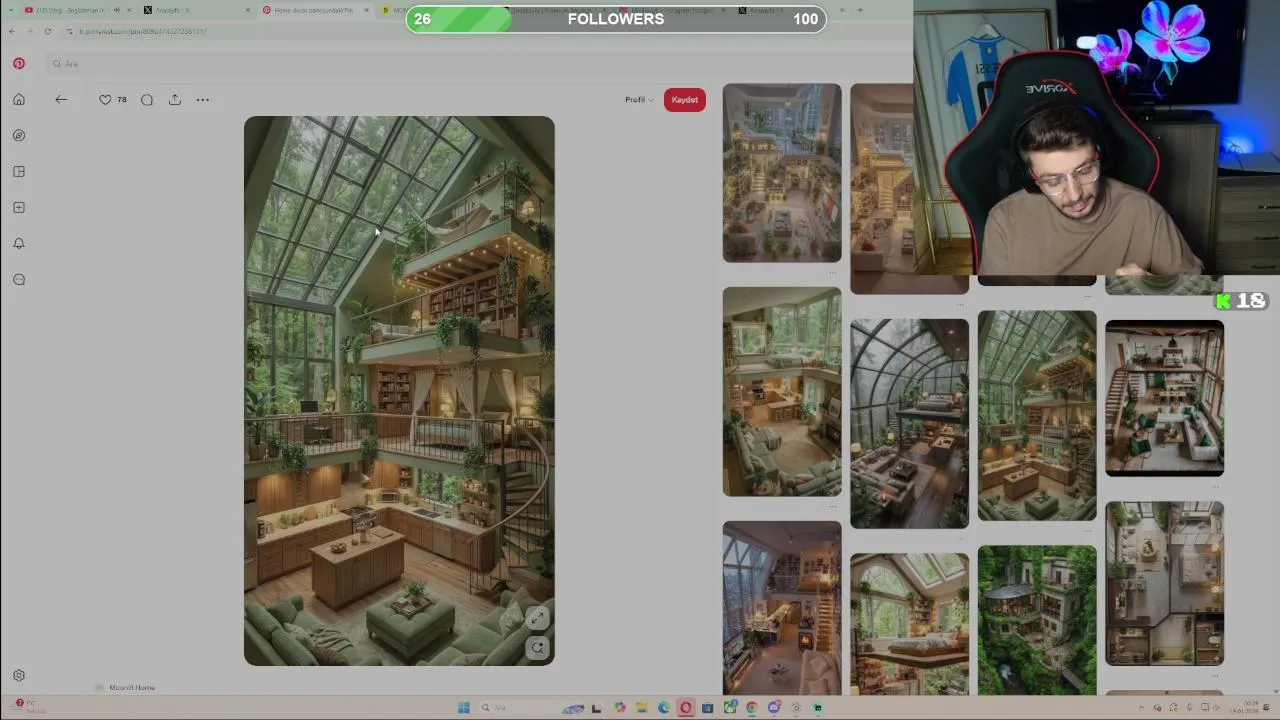Open Discord from taskbar
This screenshot has width=1280, height=720.
[774, 707]
